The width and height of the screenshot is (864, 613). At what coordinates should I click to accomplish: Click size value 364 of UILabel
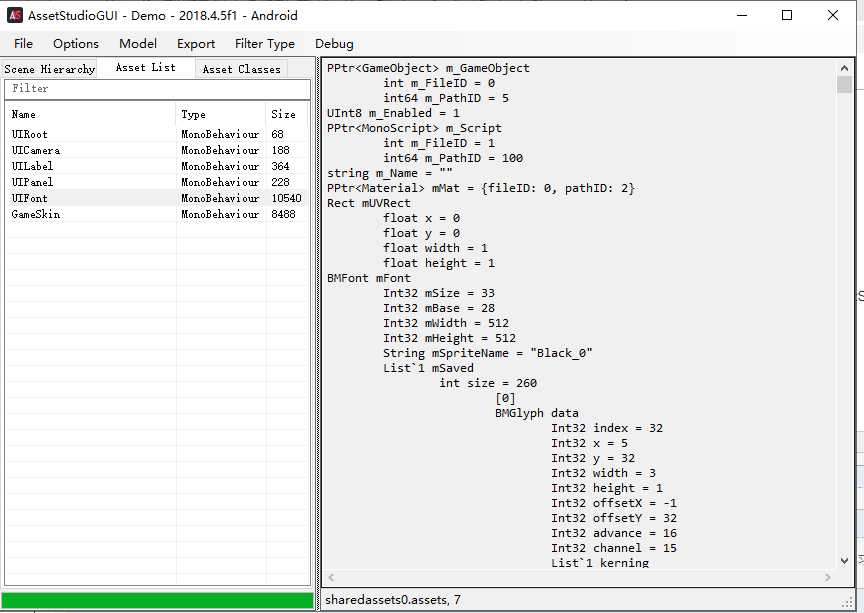tap(280, 166)
